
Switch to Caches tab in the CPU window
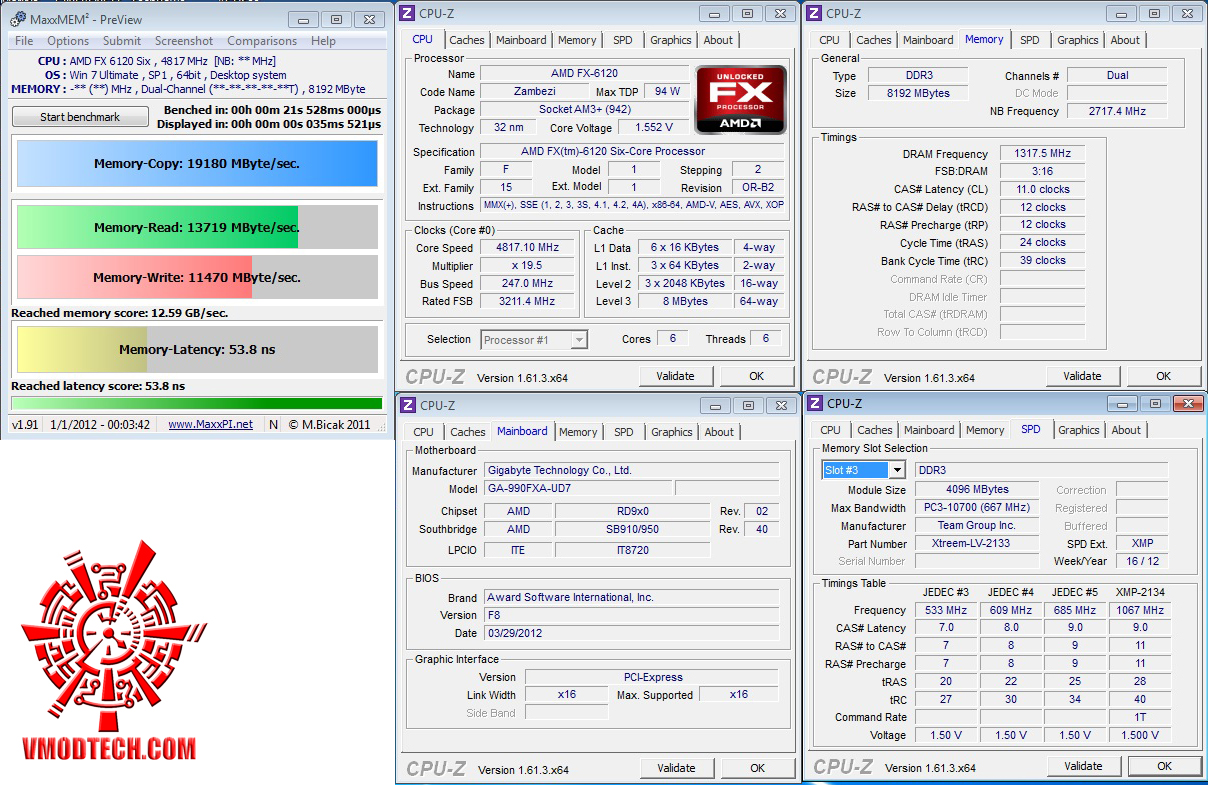467,40
